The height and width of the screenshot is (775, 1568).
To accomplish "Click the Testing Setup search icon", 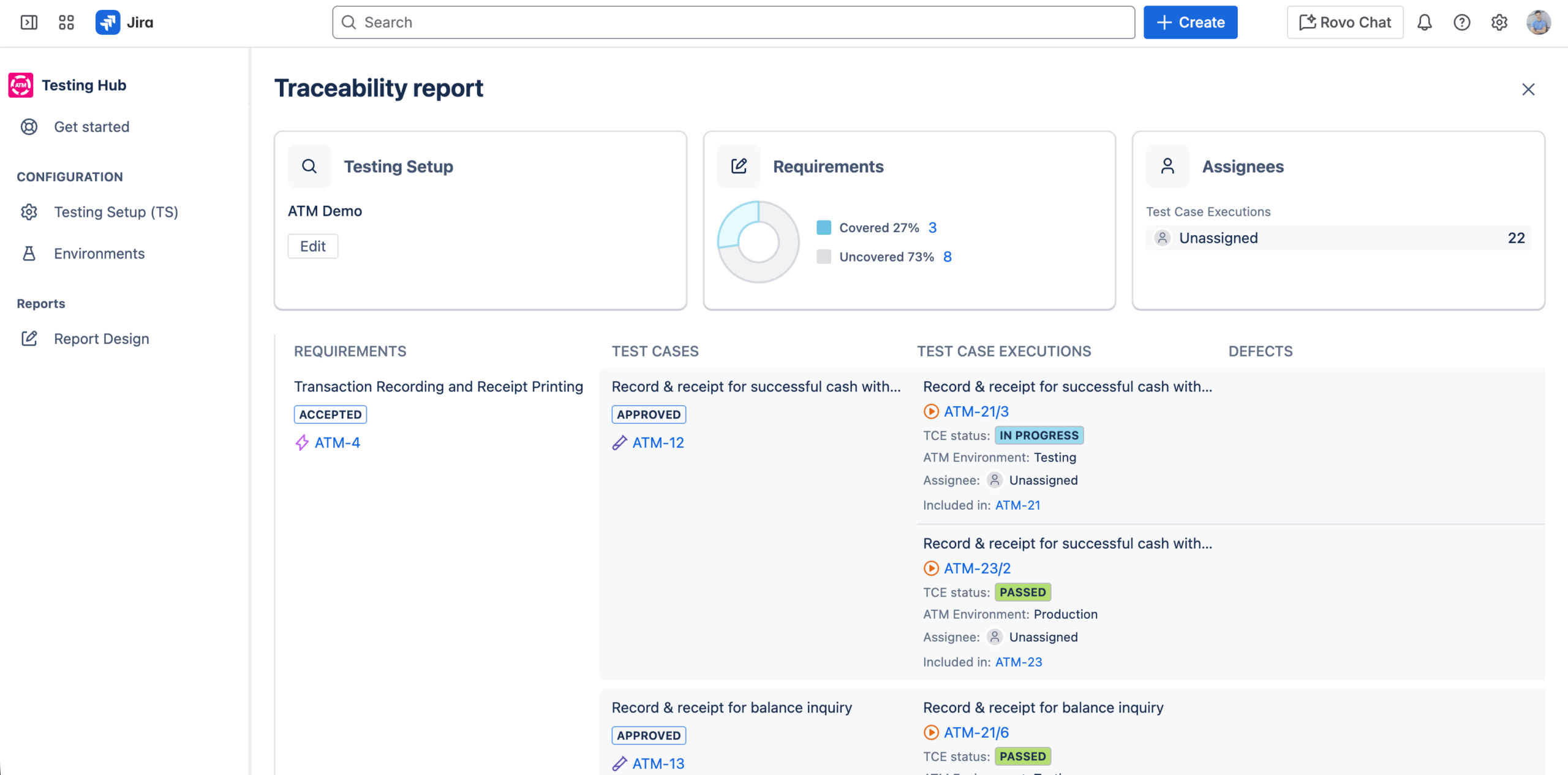I will click(309, 166).
